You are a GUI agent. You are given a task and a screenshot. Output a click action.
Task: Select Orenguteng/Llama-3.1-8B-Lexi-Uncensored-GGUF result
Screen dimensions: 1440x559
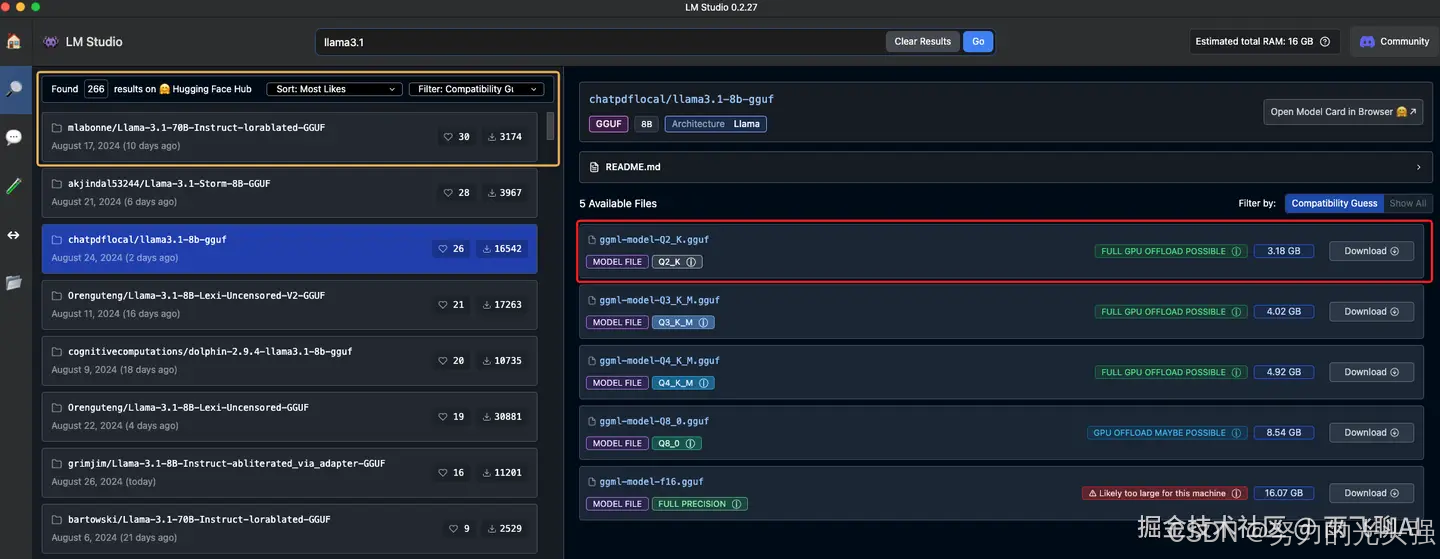tap(290, 417)
